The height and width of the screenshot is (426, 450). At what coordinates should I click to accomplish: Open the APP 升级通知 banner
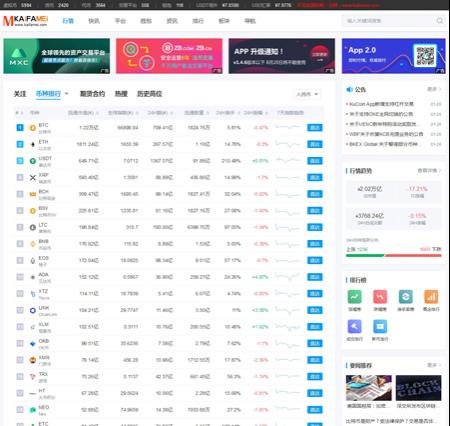282,56
